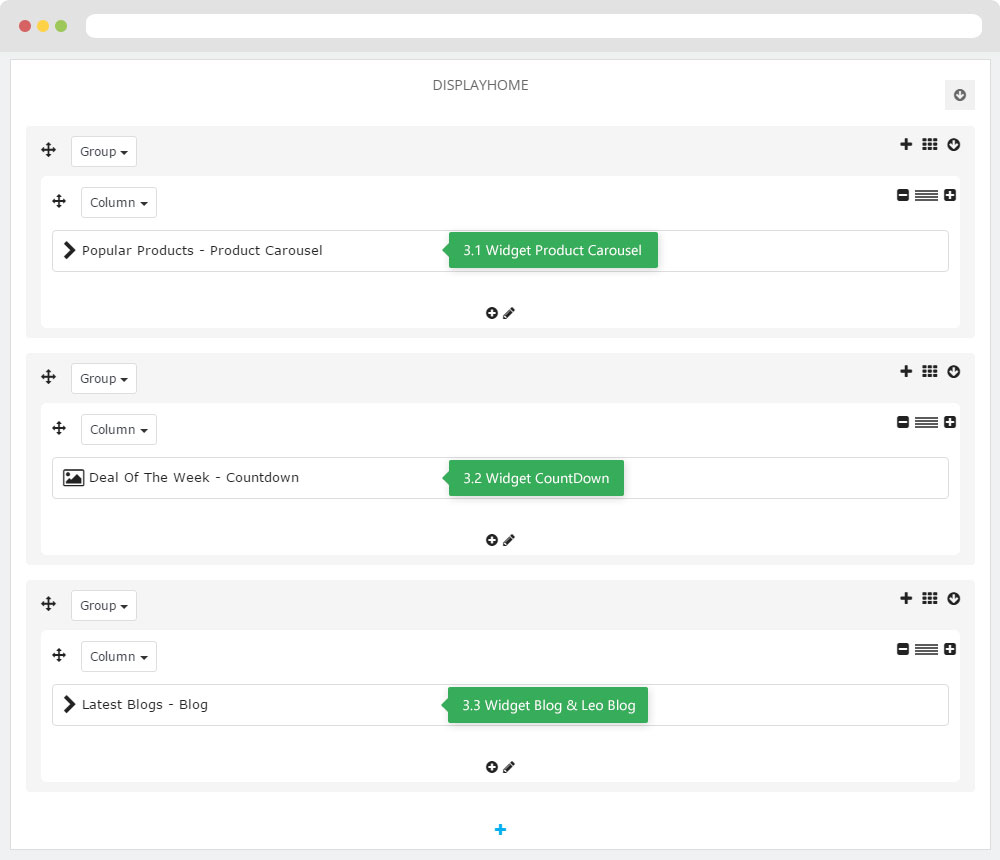Add widget below Deal Of The Week countdown
The height and width of the screenshot is (860, 1000).
click(492, 540)
